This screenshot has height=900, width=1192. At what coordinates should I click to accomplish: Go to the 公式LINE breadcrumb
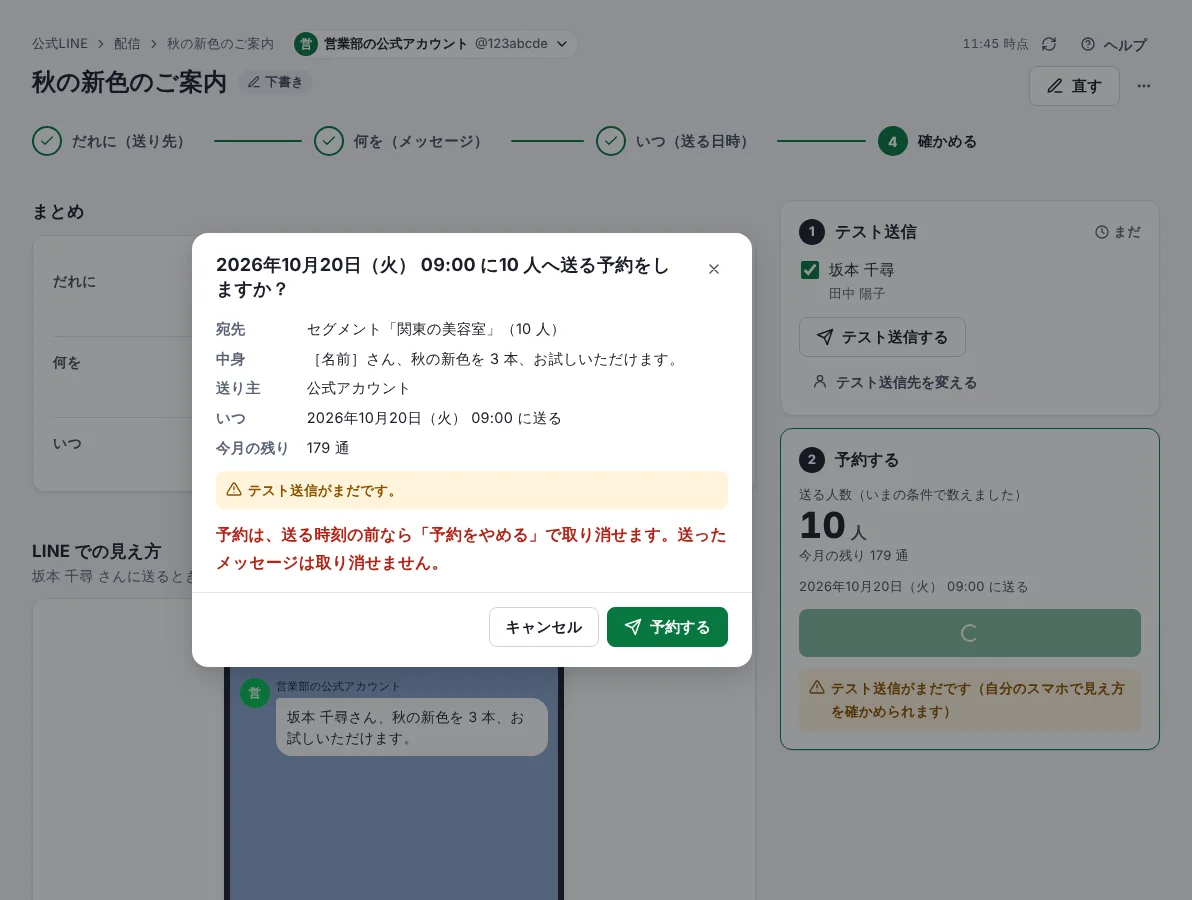click(60, 44)
